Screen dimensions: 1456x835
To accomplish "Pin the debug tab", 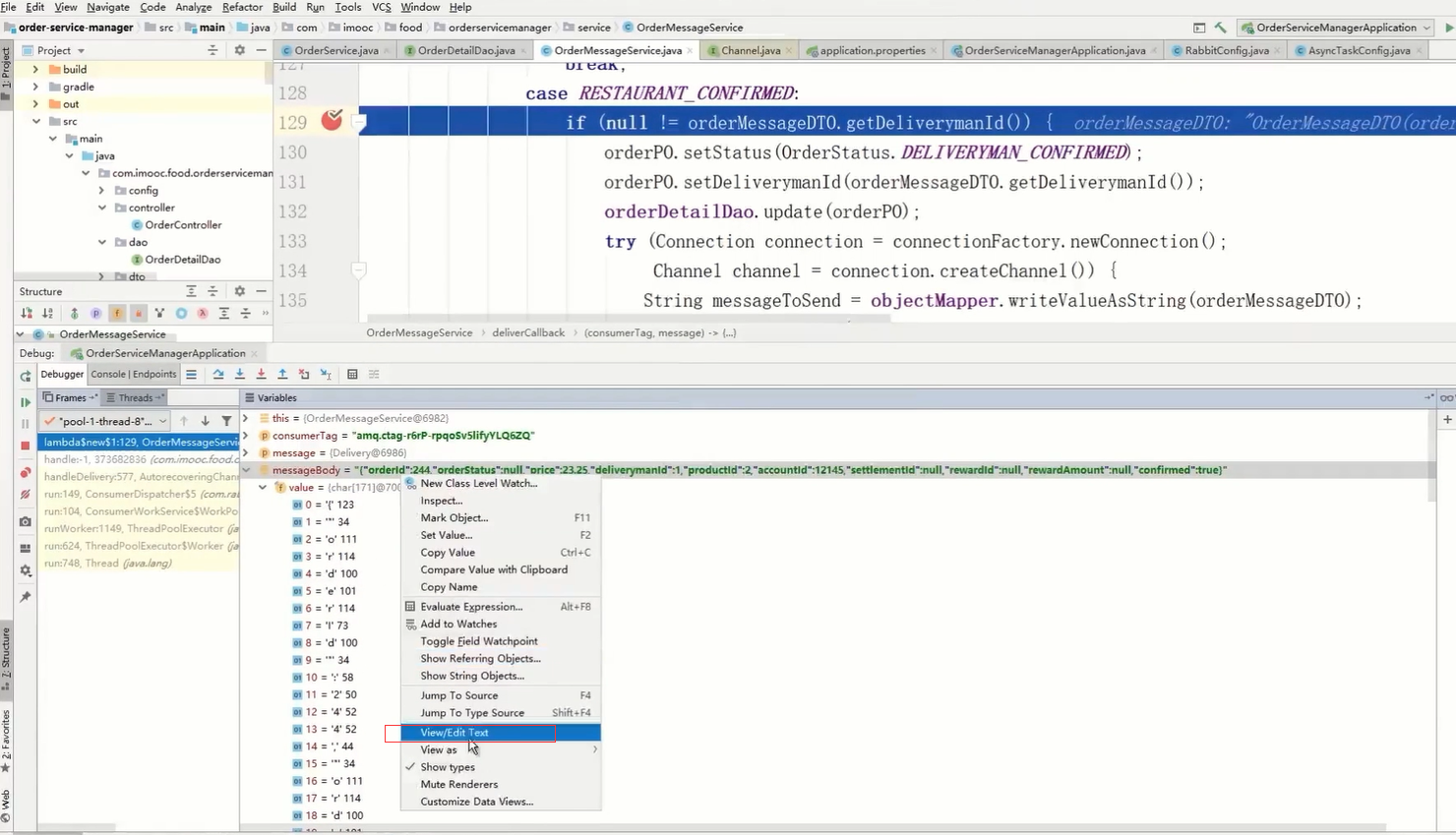I will click(x=26, y=597).
